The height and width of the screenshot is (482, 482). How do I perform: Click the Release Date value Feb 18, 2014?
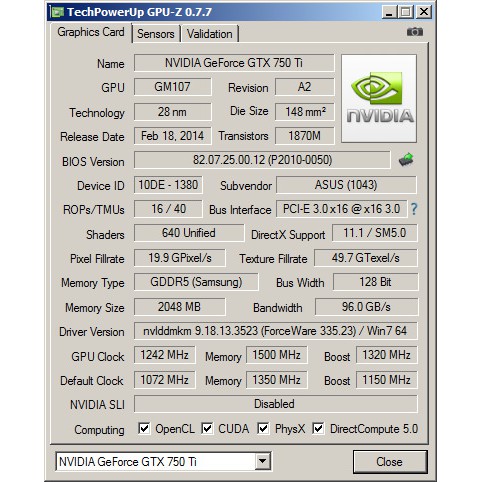coord(172,136)
